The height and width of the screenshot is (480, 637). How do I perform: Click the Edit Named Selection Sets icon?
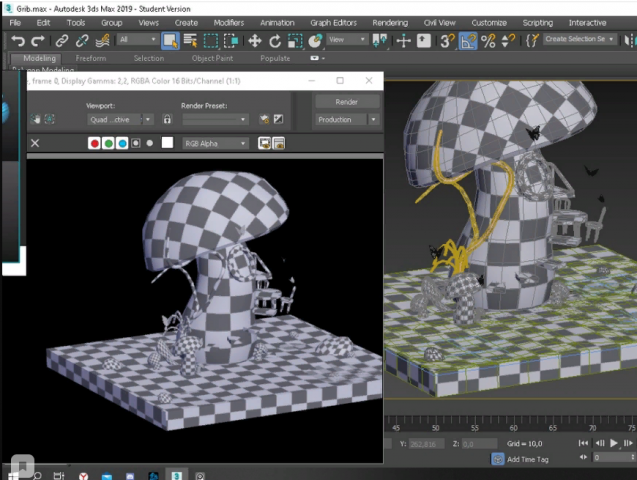click(532, 41)
